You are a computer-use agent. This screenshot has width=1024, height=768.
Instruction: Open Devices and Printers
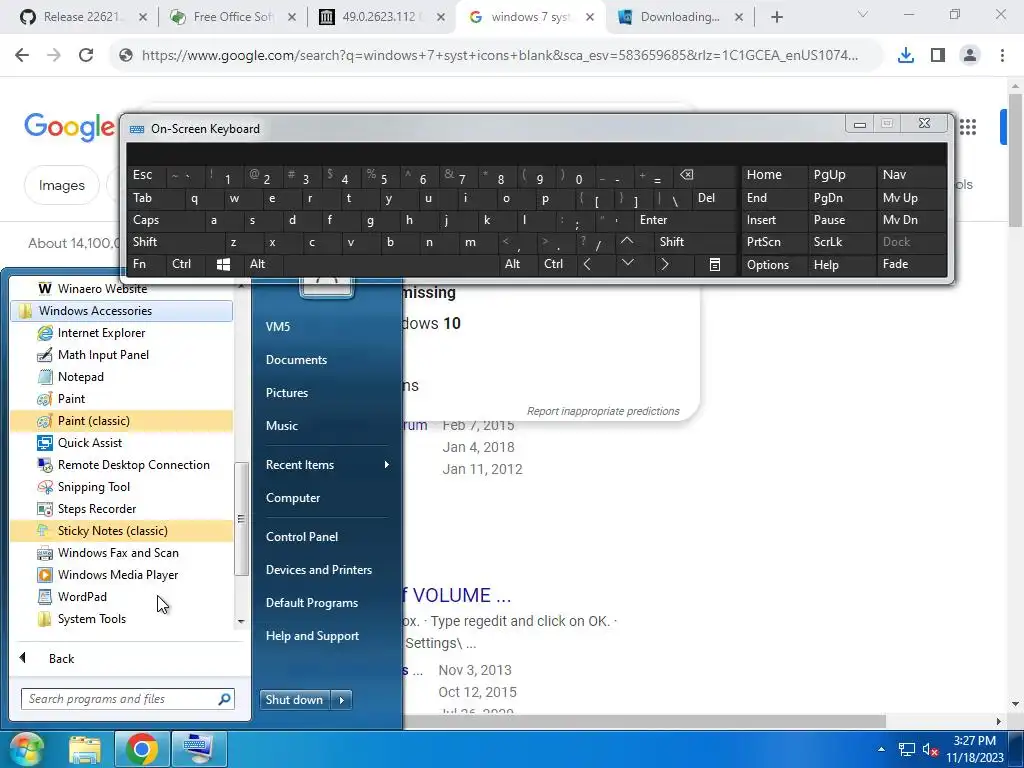pyautogui.click(x=319, y=570)
